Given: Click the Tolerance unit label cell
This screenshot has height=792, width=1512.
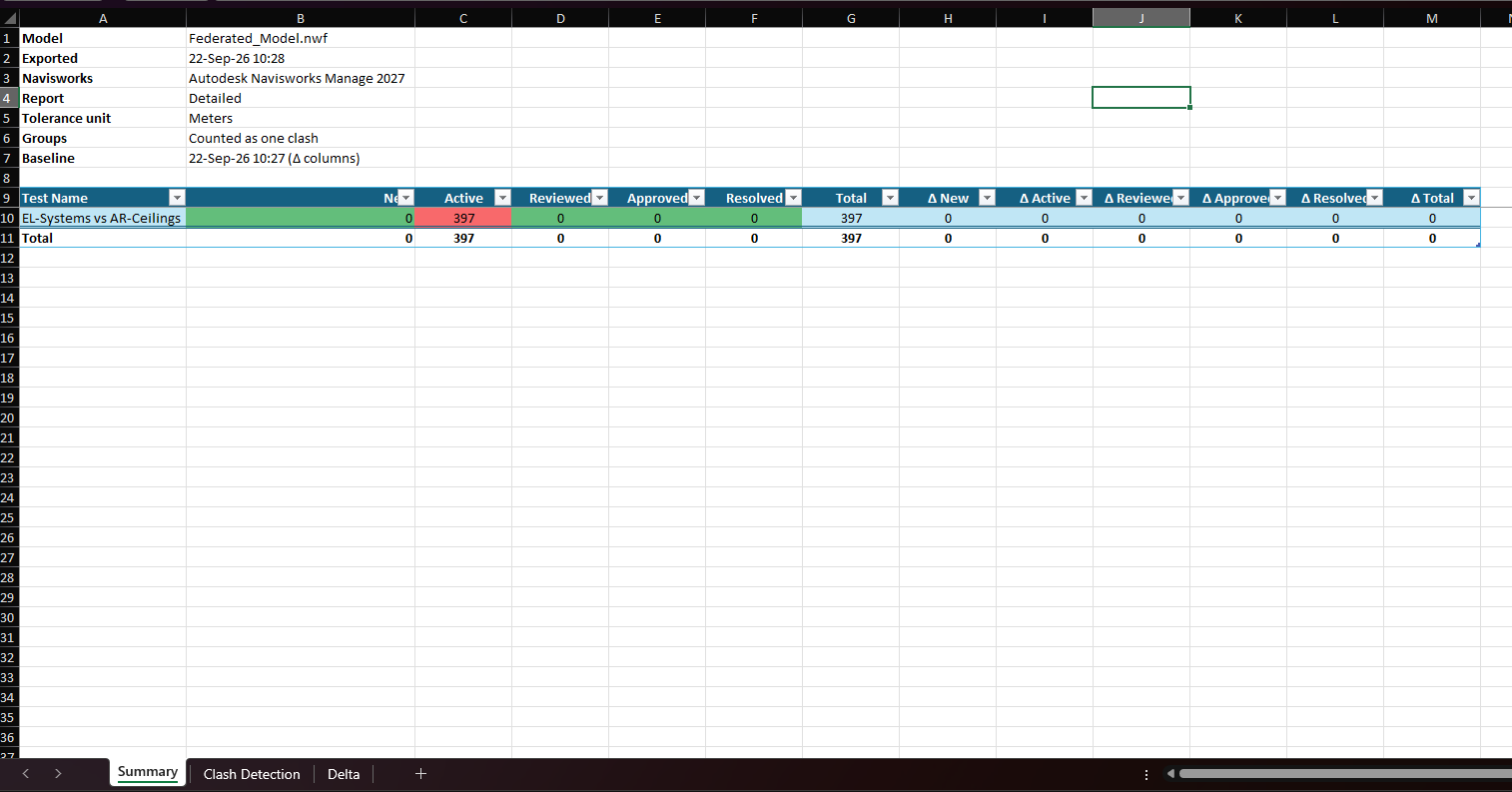Looking at the screenshot, I should (x=103, y=118).
